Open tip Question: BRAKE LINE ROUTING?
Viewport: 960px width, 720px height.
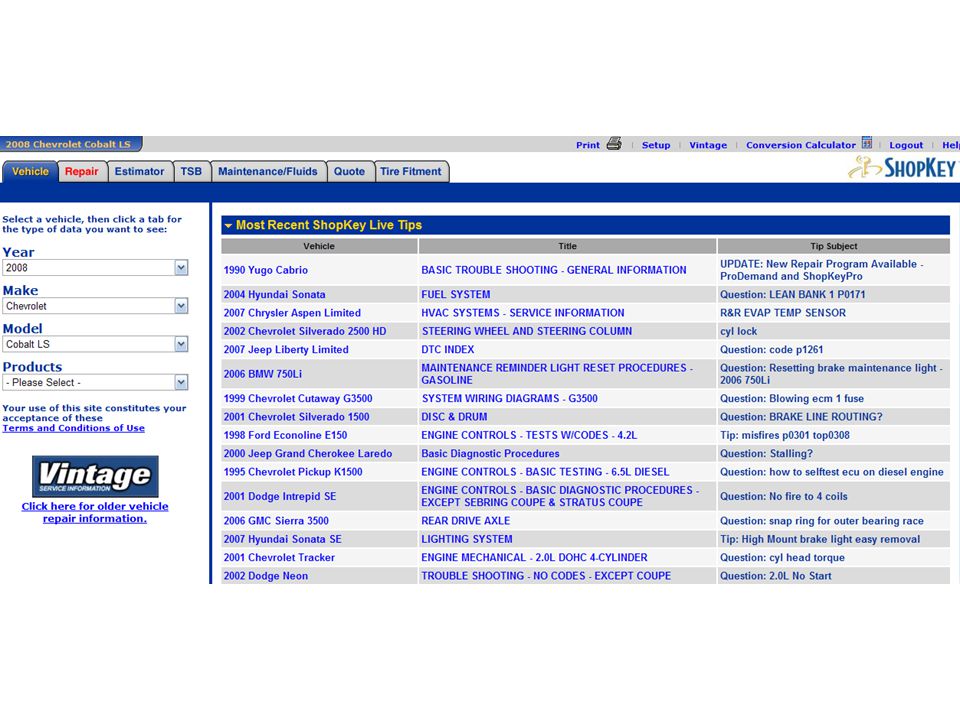(x=801, y=417)
